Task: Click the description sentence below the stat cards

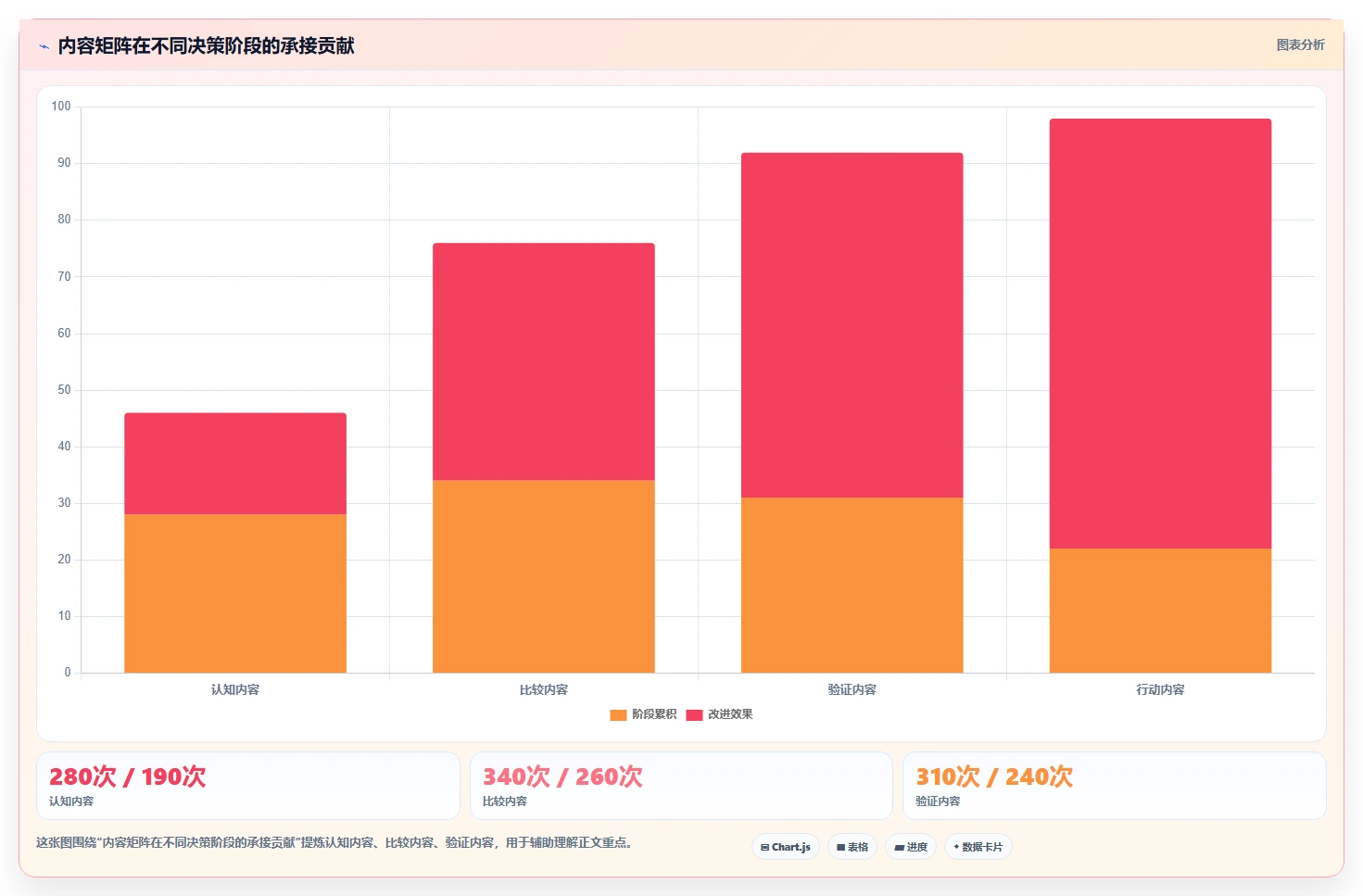Action: pyautogui.click(x=334, y=843)
